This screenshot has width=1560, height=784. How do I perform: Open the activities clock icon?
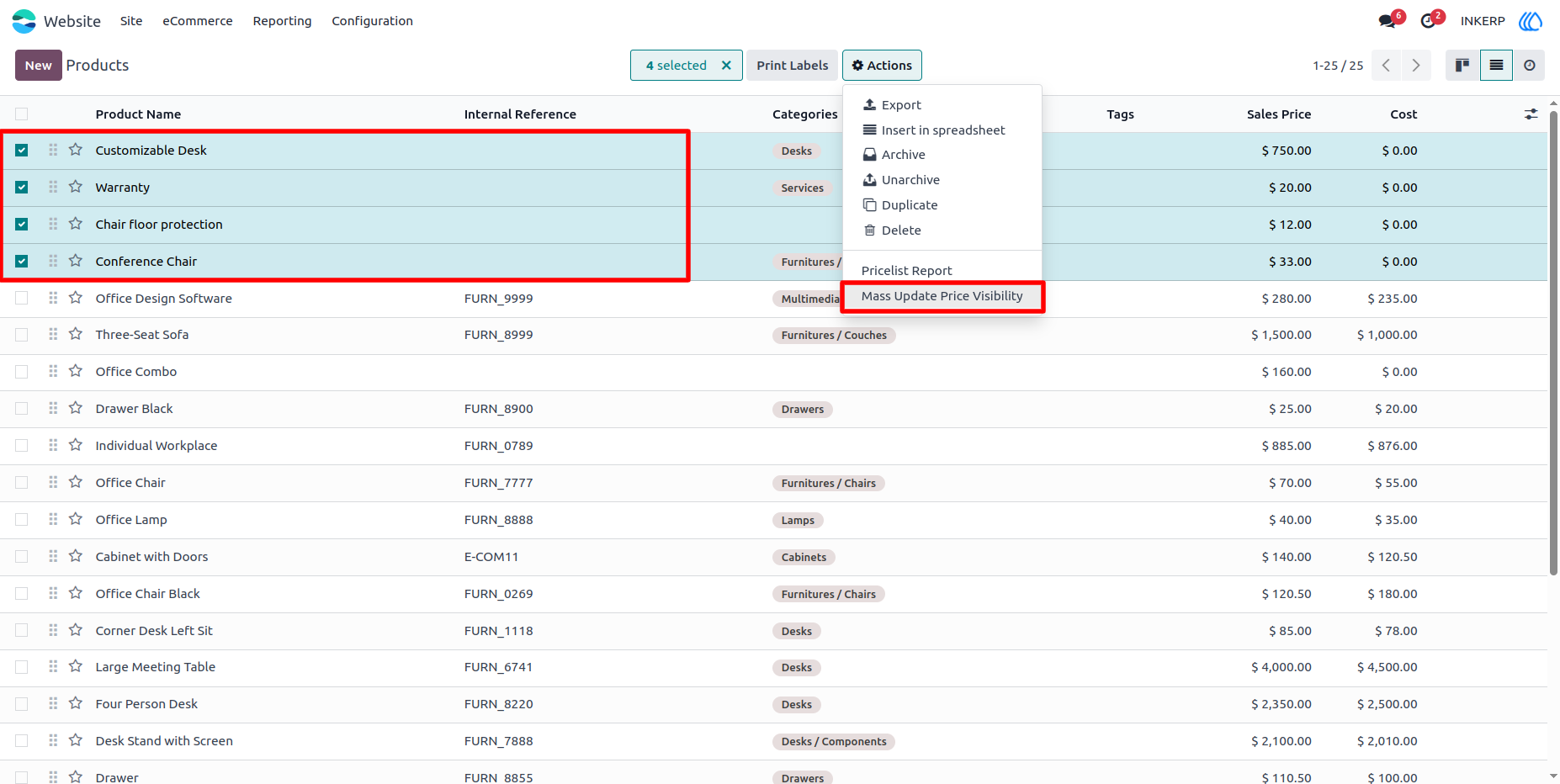tap(1428, 21)
